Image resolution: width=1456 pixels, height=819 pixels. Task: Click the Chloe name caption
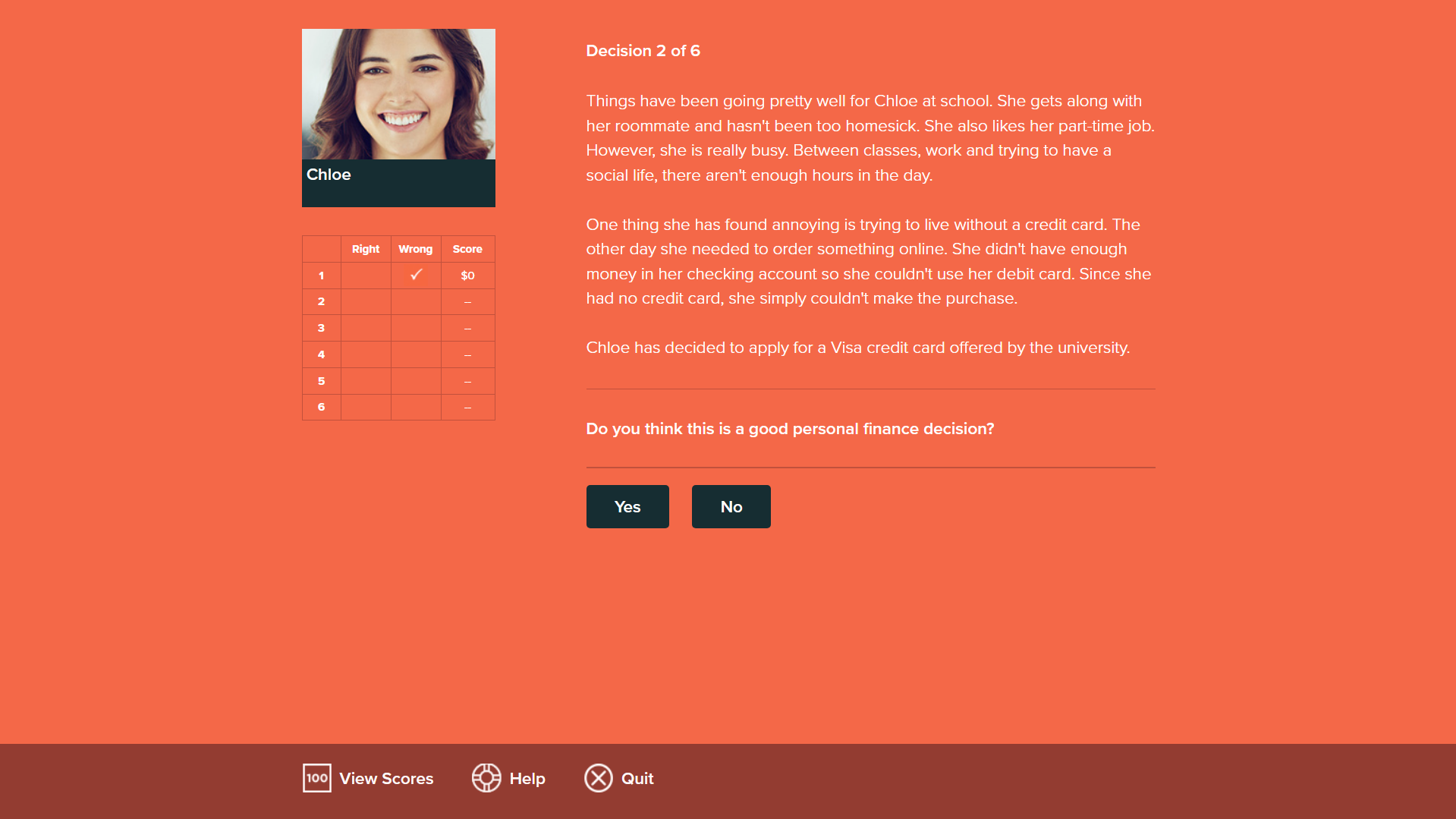click(x=329, y=175)
